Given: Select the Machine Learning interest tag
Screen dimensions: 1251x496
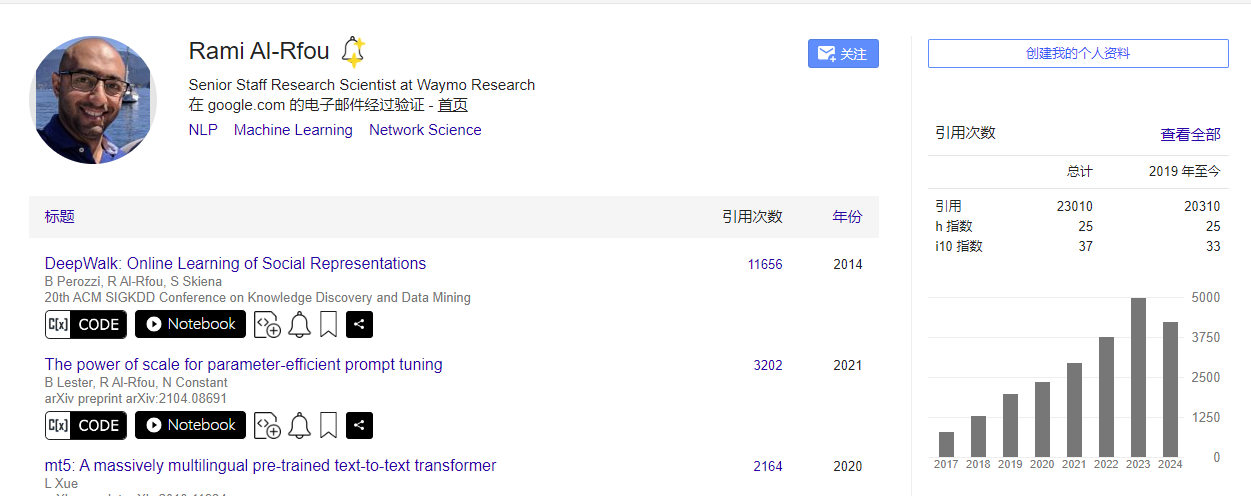Looking at the screenshot, I should 293,130.
